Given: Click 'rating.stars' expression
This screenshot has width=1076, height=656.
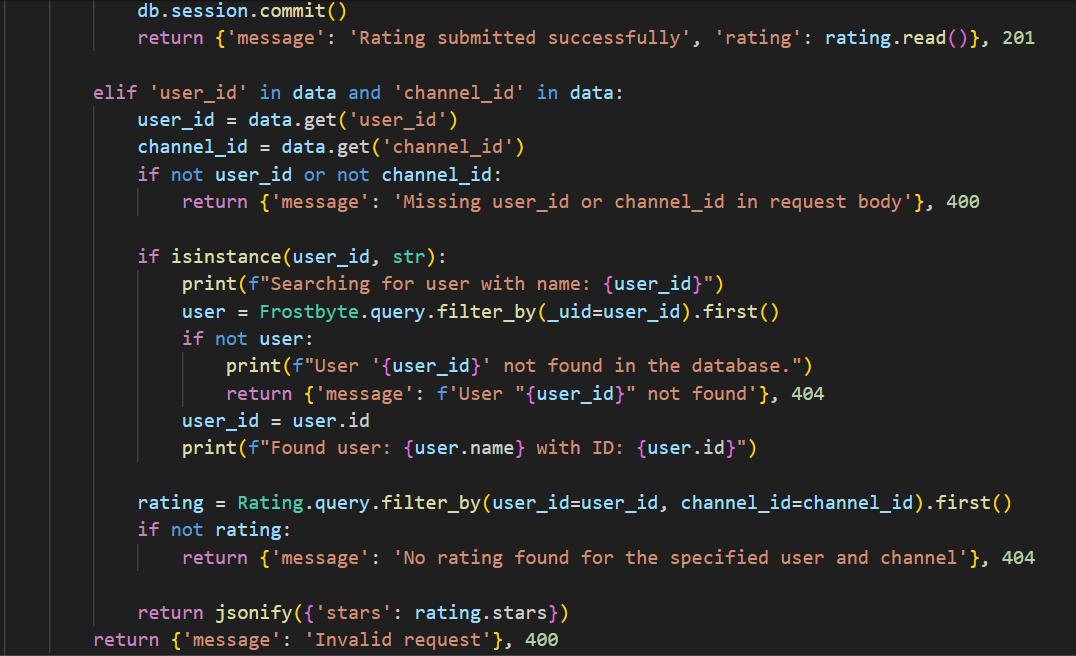Looking at the screenshot, I should click(x=480, y=612).
